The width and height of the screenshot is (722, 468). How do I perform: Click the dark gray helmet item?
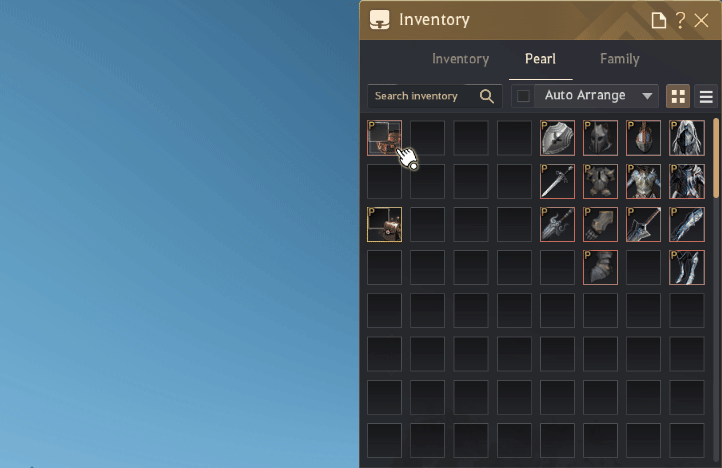pos(600,138)
